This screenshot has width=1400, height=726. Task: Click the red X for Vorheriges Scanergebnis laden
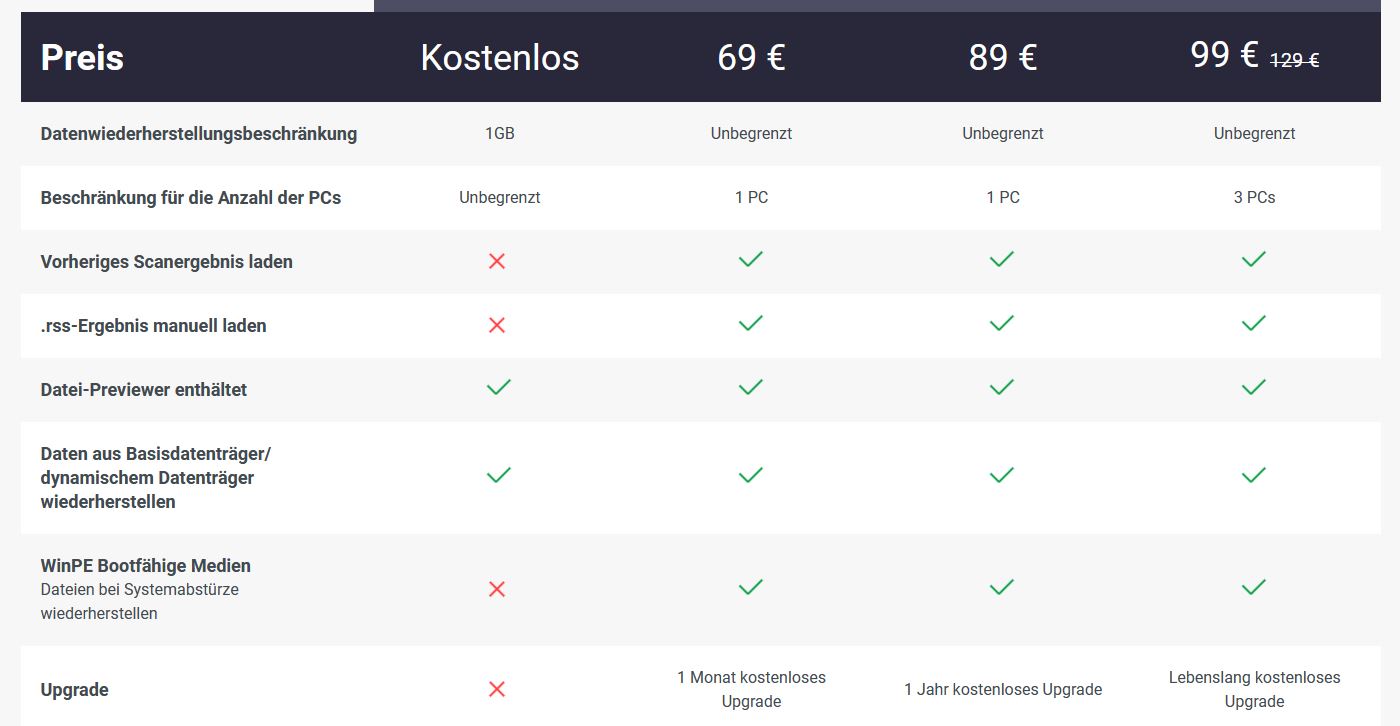click(x=497, y=261)
